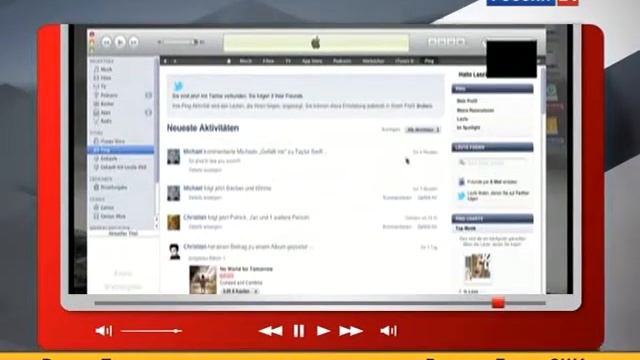Viewport: 640px width, 360px height.
Task: Open the Musik tab in store navigation bar
Action: pyautogui.click(x=246, y=61)
